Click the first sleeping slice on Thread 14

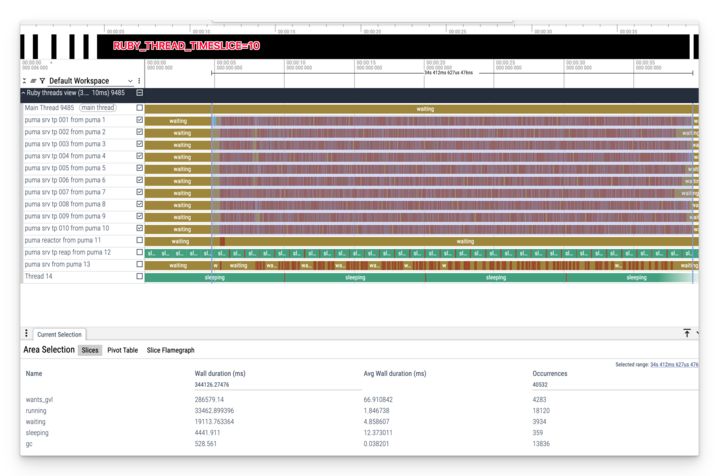[x=215, y=277]
